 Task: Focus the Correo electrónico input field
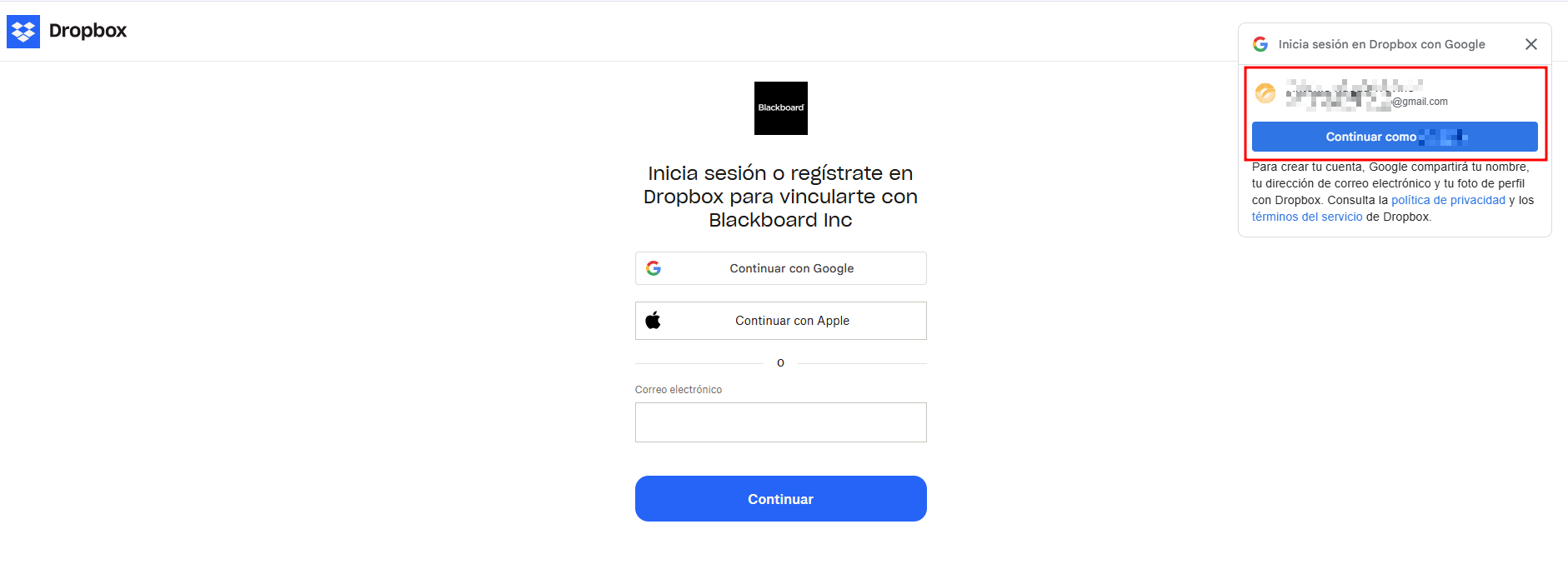pos(781,422)
